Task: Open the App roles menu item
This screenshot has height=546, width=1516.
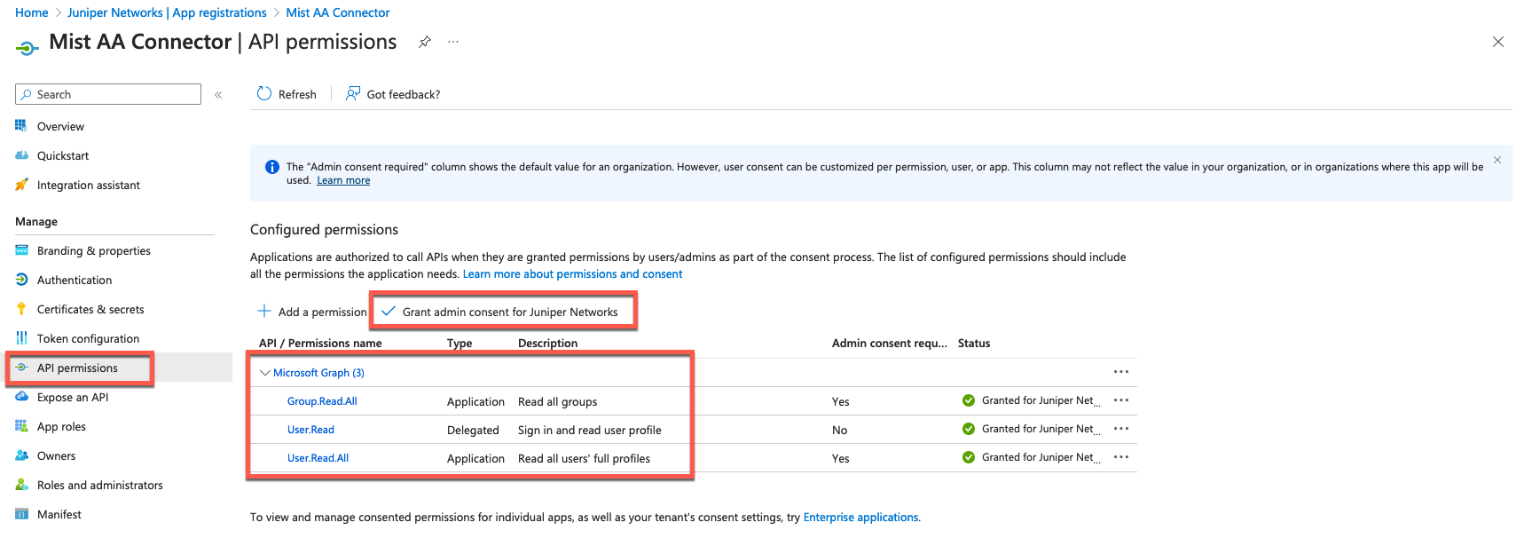Action: 61,426
